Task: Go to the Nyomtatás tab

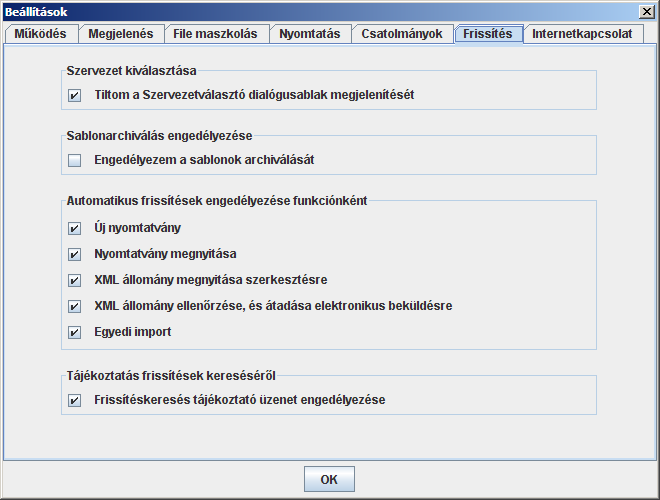Action: click(310, 34)
